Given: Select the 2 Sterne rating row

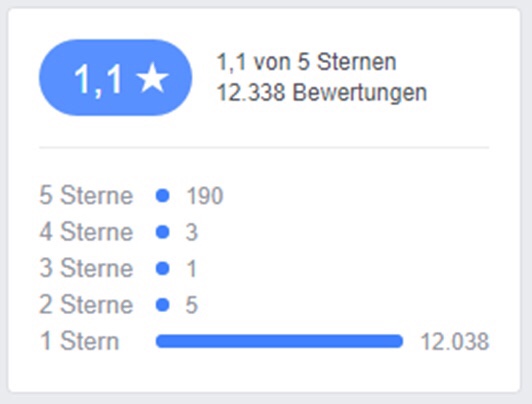Looking at the screenshot, I should pos(264,305).
